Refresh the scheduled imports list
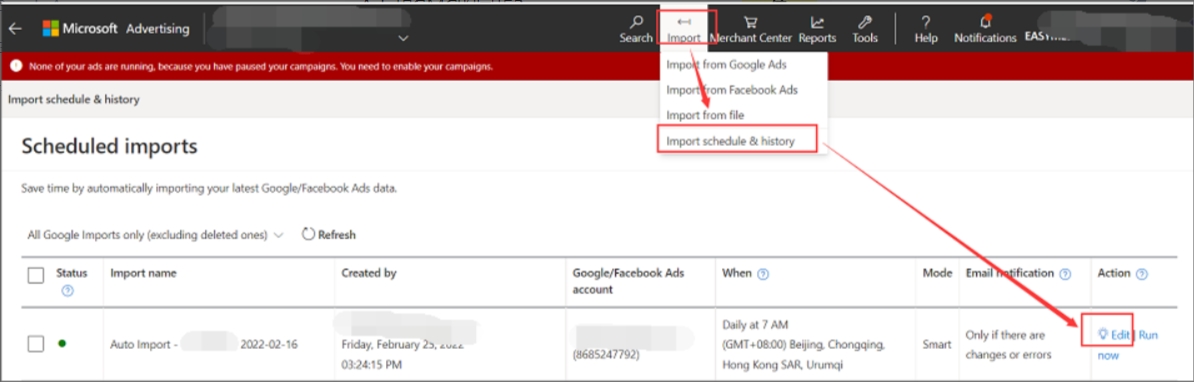This screenshot has height=382, width=1194. tap(329, 235)
